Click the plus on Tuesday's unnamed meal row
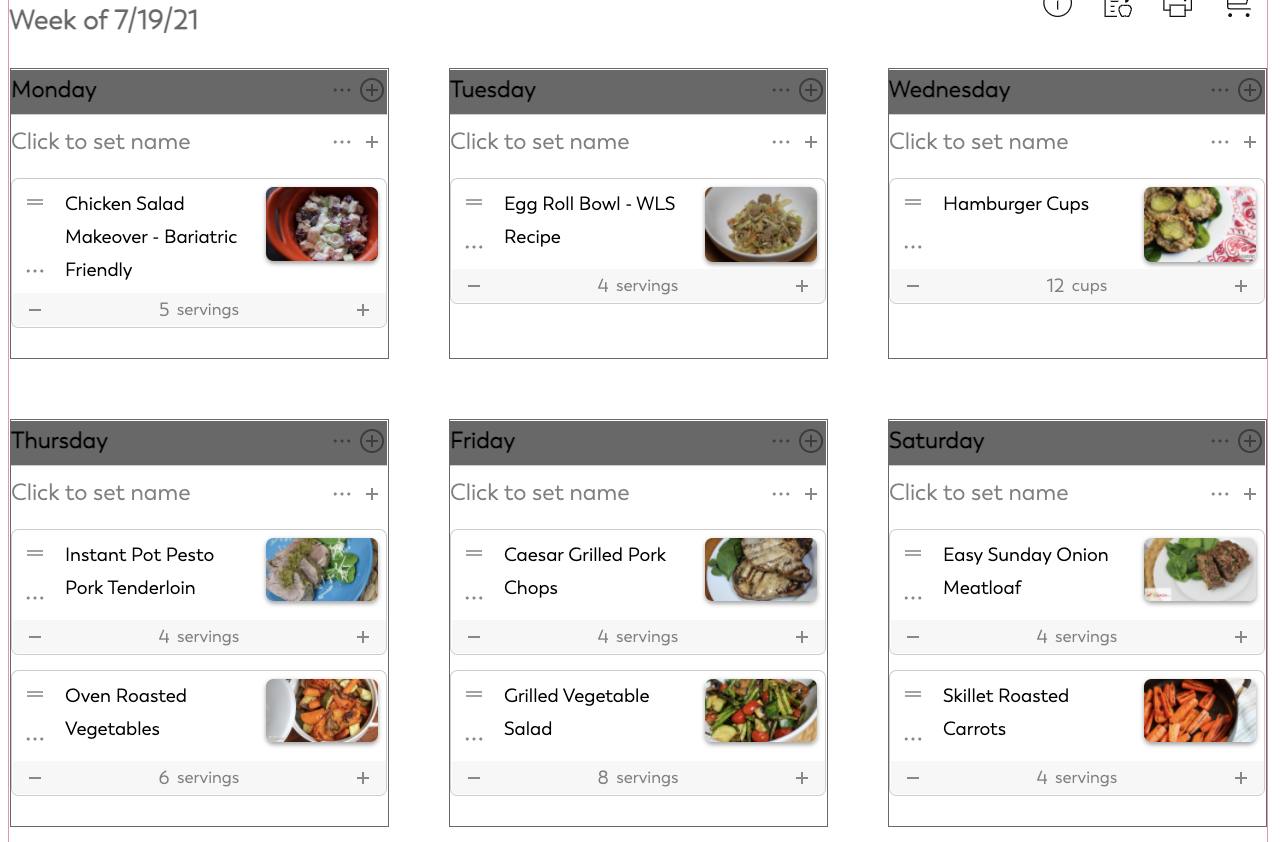Viewport: 1280px width, 842px height. [x=810, y=141]
